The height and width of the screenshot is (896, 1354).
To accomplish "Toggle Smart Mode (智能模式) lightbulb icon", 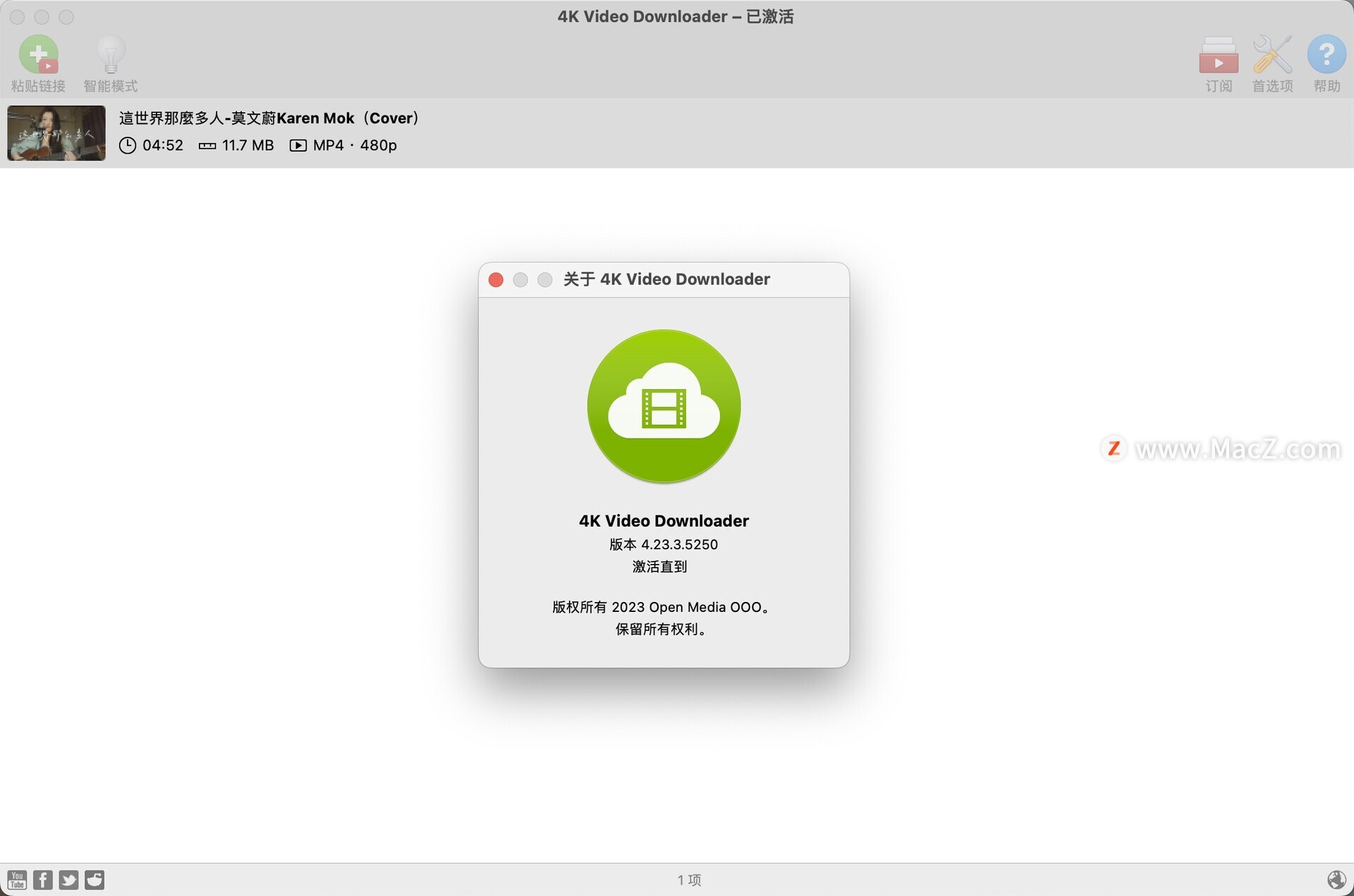I will coord(111,55).
